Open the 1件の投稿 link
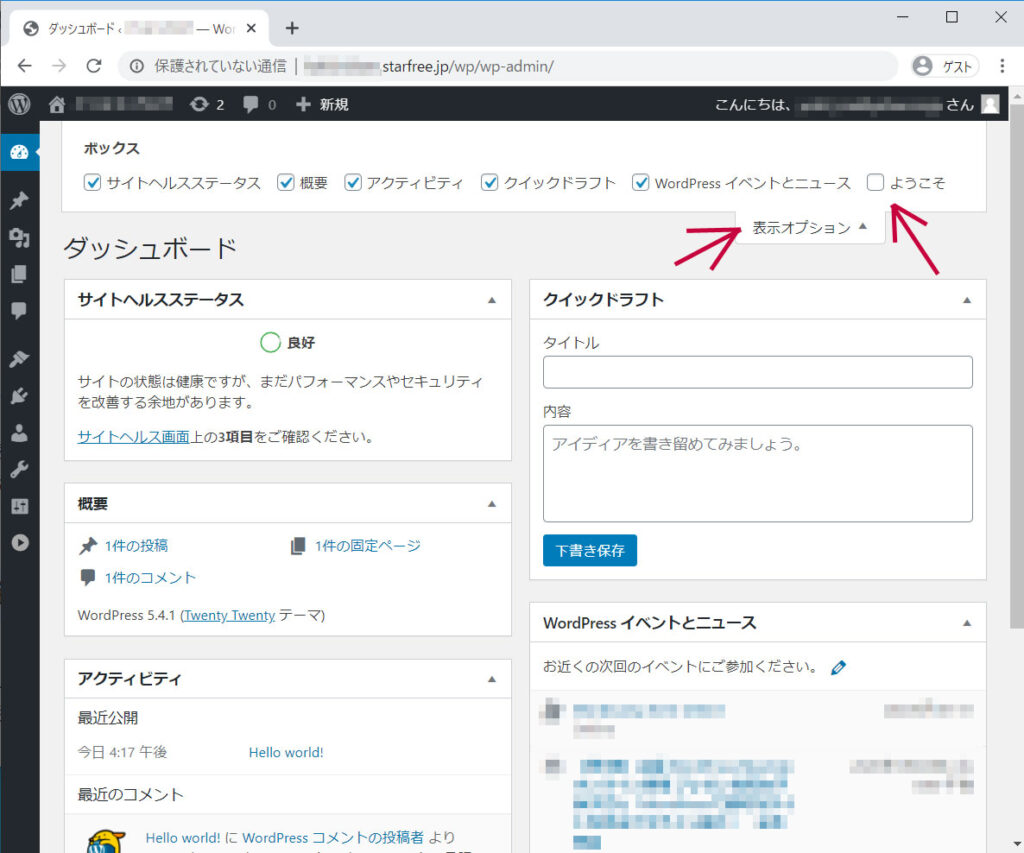This screenshot has height=853, width=1024. click(136, 546)
